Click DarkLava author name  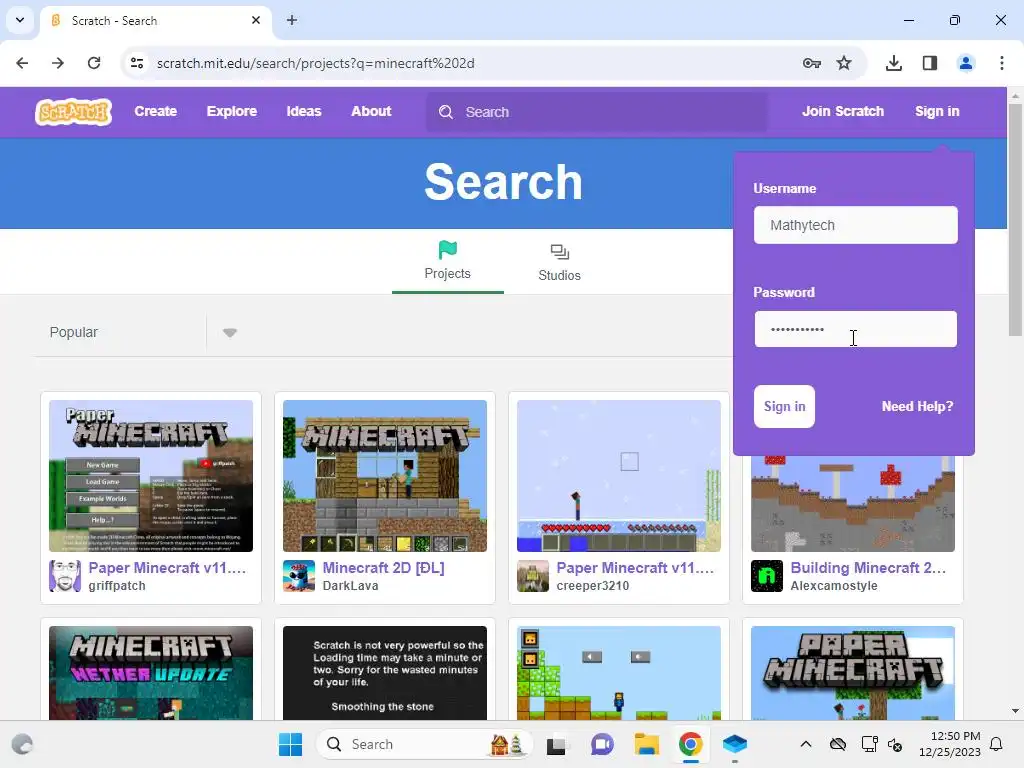350,586
